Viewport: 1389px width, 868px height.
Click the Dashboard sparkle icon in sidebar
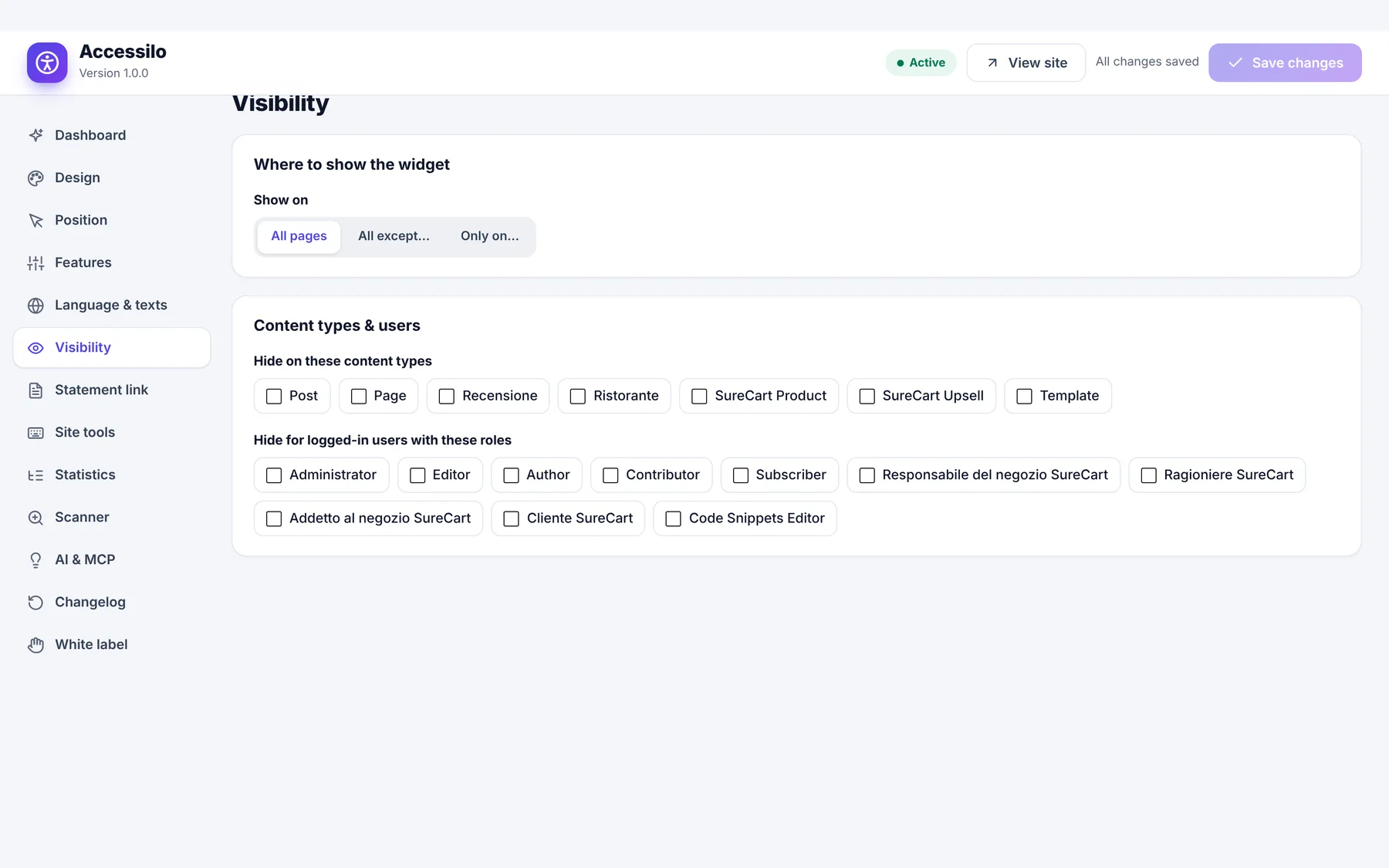(35, 135)
